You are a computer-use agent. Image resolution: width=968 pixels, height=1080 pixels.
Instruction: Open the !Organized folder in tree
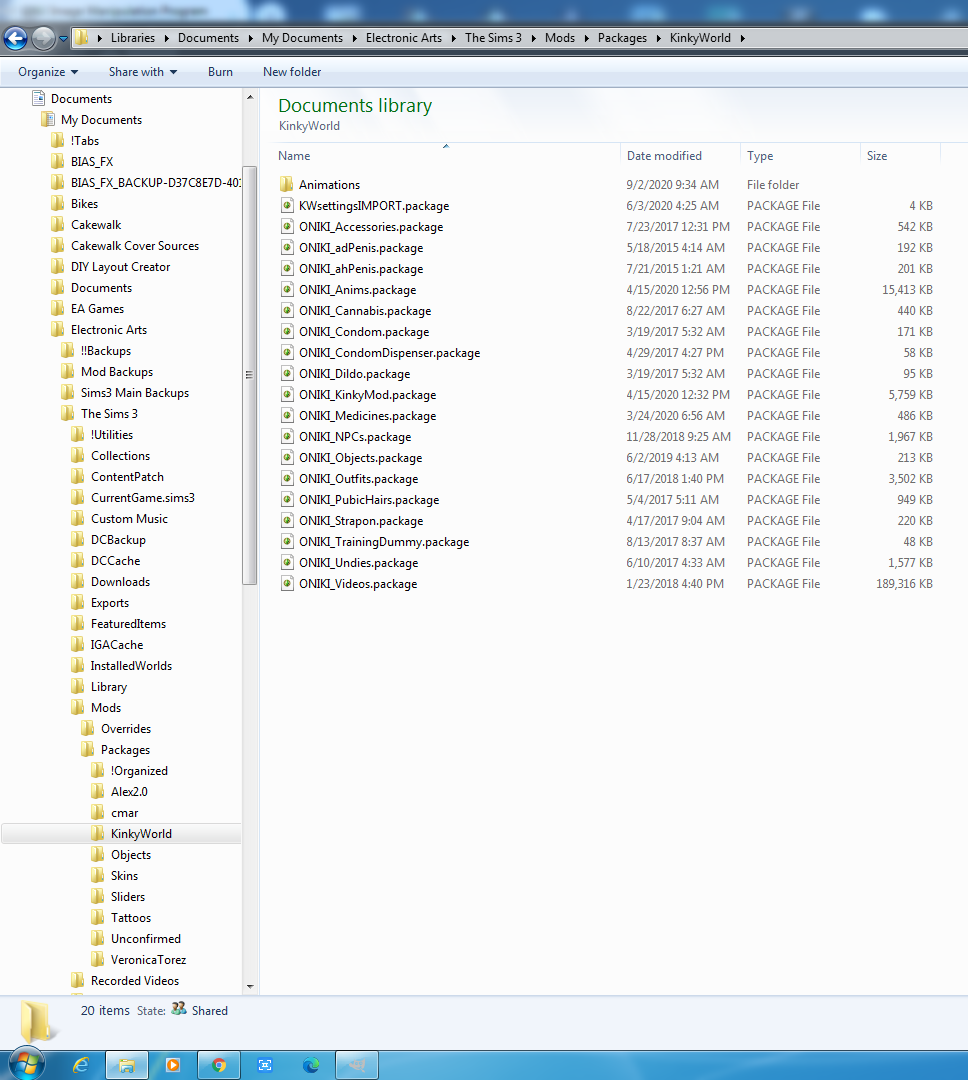[x=139, y=771]
